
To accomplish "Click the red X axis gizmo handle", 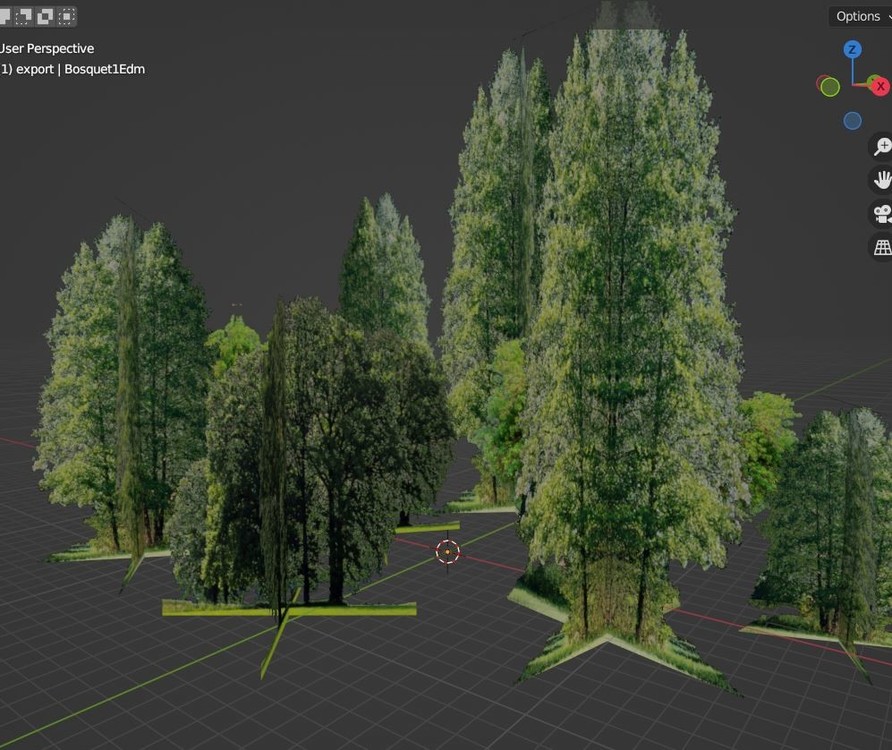I will [x=880, y=86].
